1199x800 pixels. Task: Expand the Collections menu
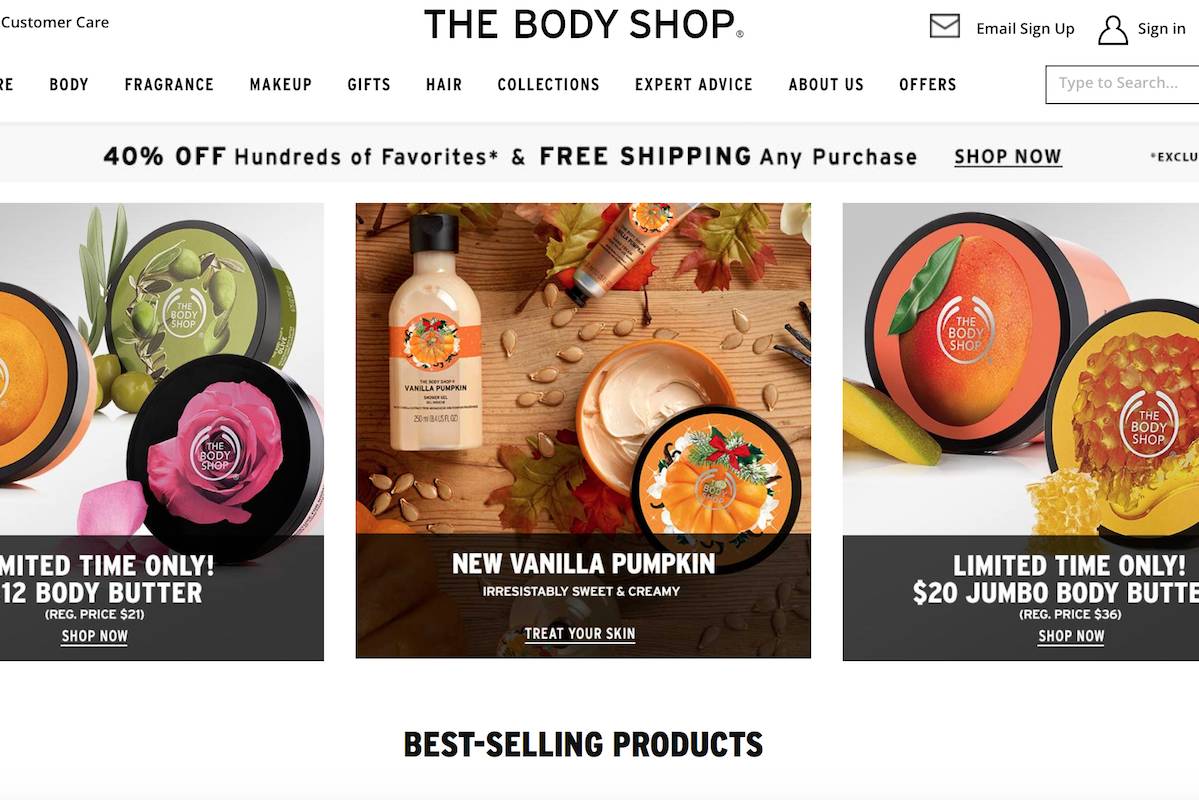548,84
